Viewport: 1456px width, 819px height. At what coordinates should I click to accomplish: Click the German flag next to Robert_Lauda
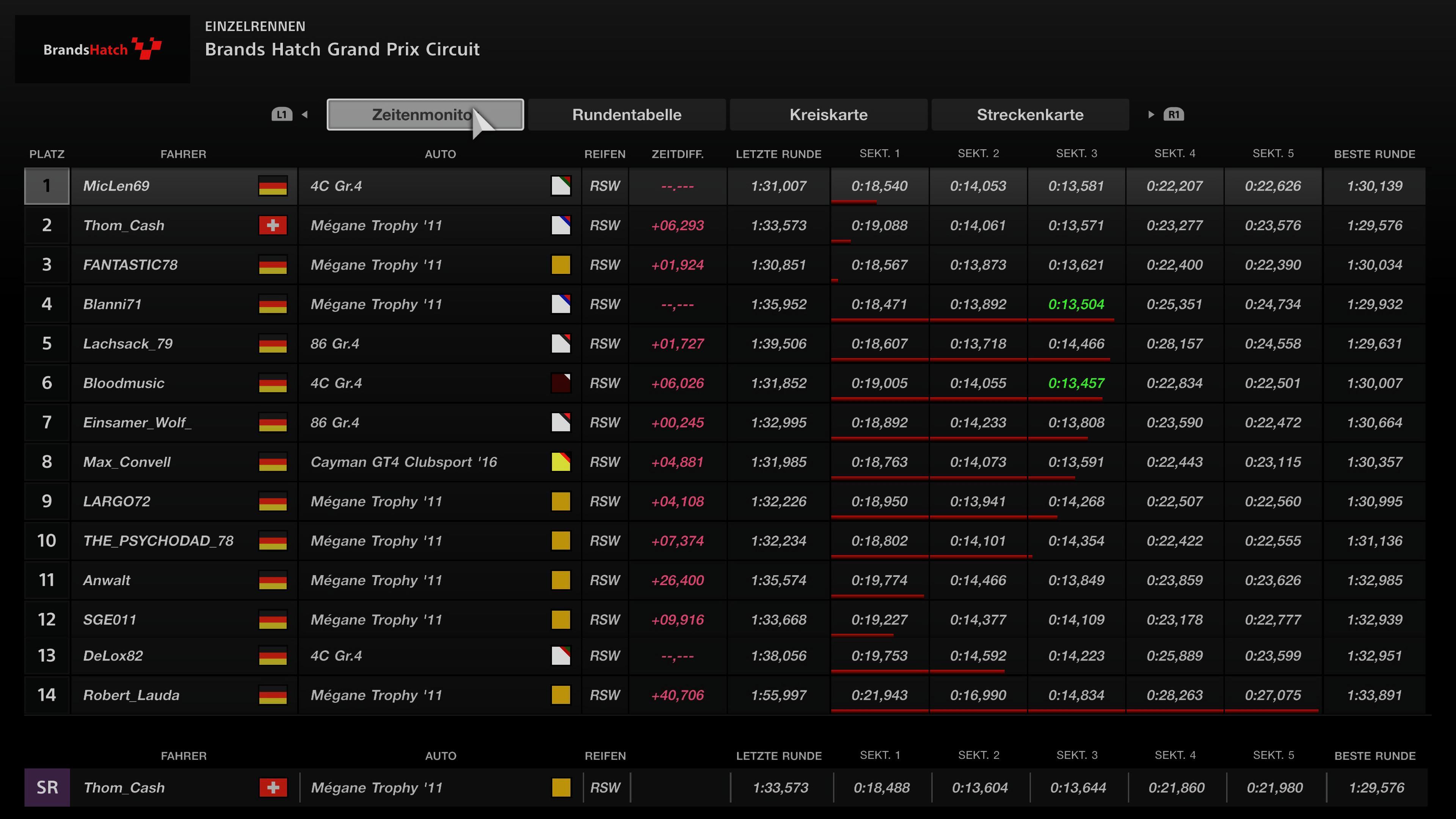click(x=273, y=695)
